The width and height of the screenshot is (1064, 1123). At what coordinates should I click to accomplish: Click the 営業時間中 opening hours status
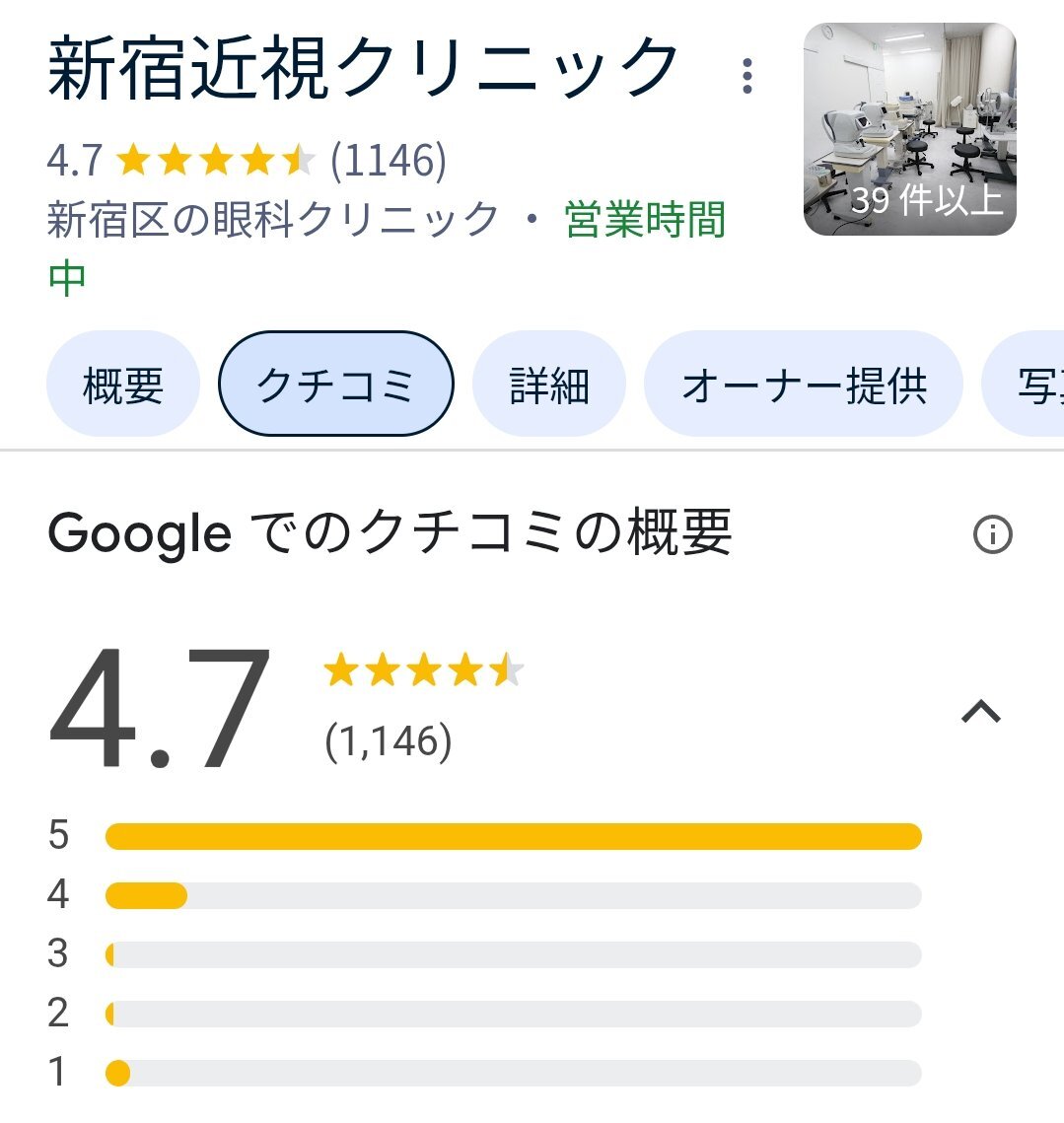(x=387, y=247)
